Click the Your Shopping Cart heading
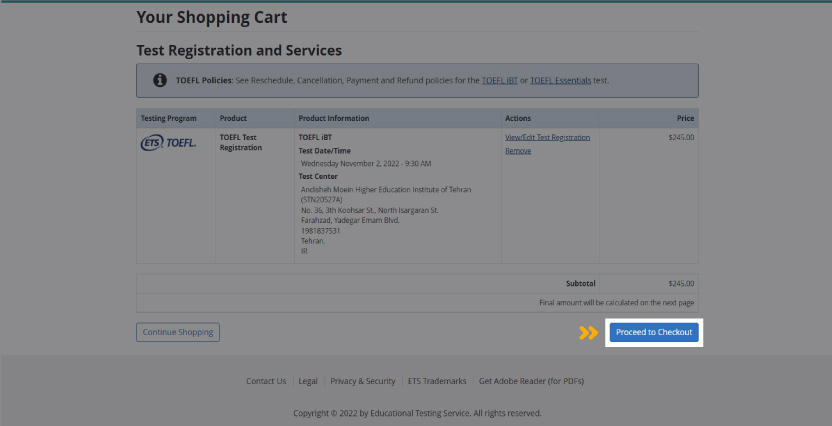 (212, 18)
